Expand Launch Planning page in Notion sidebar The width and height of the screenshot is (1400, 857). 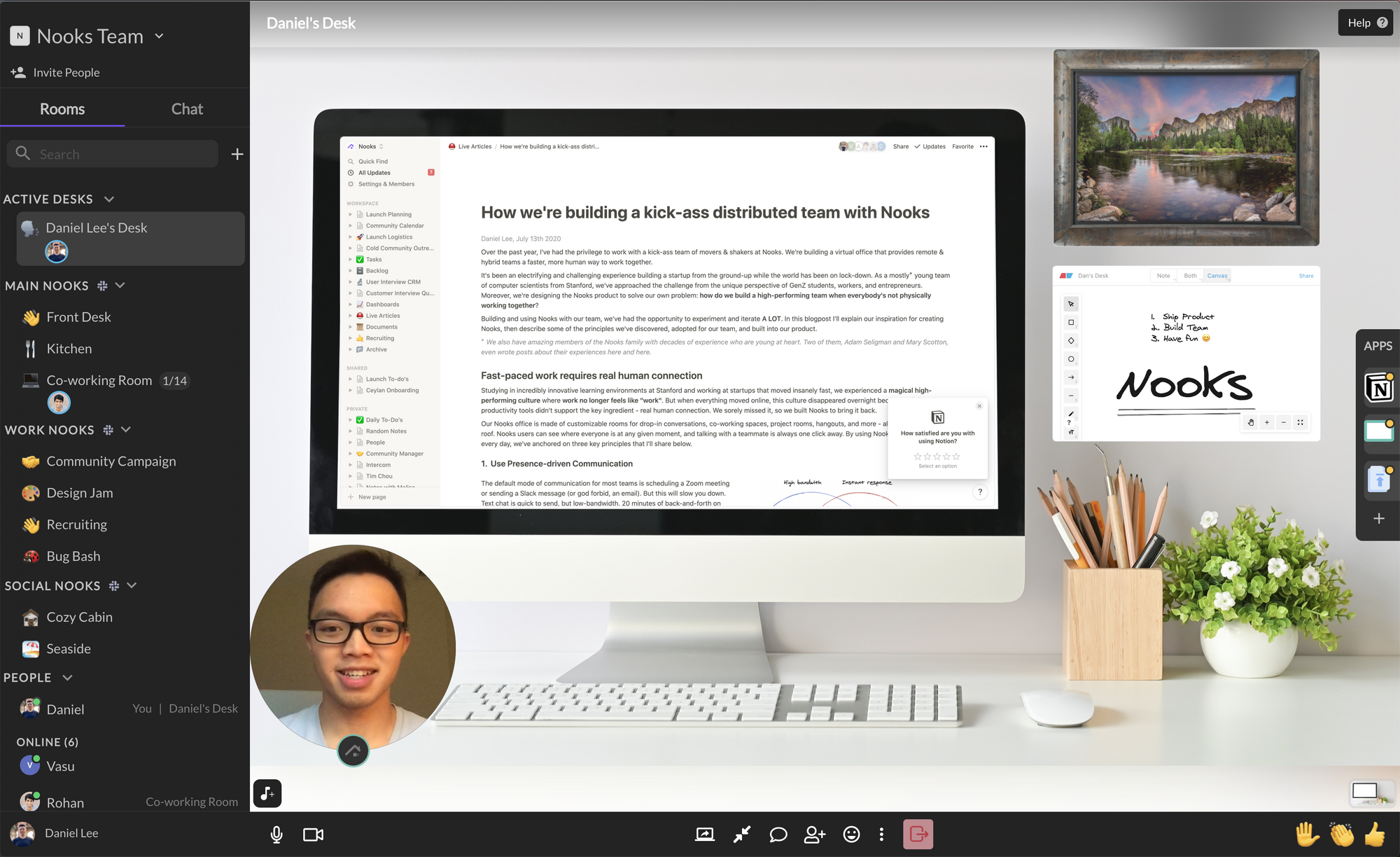(x=351, y=214)
